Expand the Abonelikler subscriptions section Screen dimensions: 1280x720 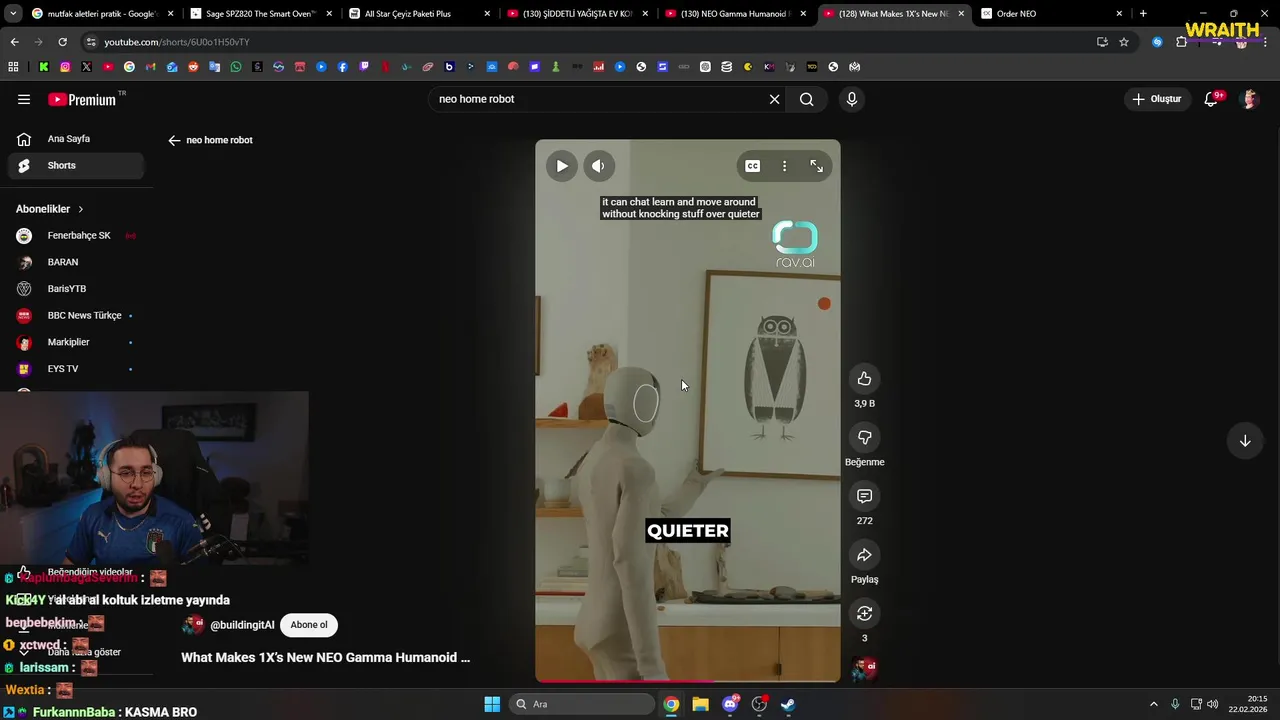[x=50, y=209]
